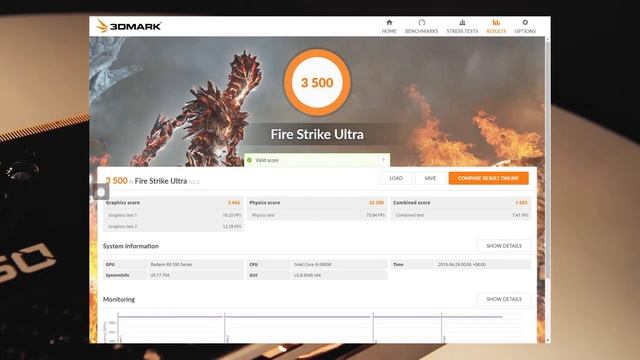Click the 'Valid score' notice bar

pyautogui.click(x=317, y=160)
